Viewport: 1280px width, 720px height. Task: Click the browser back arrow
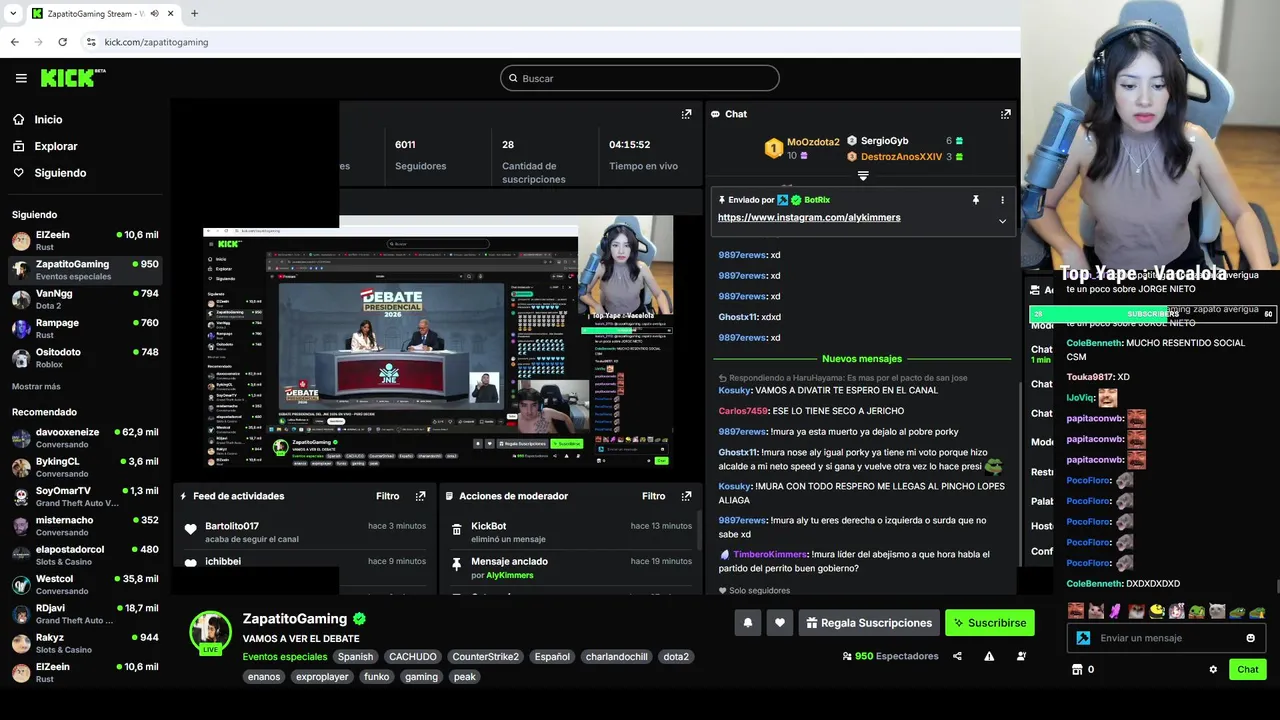(14, 42)
